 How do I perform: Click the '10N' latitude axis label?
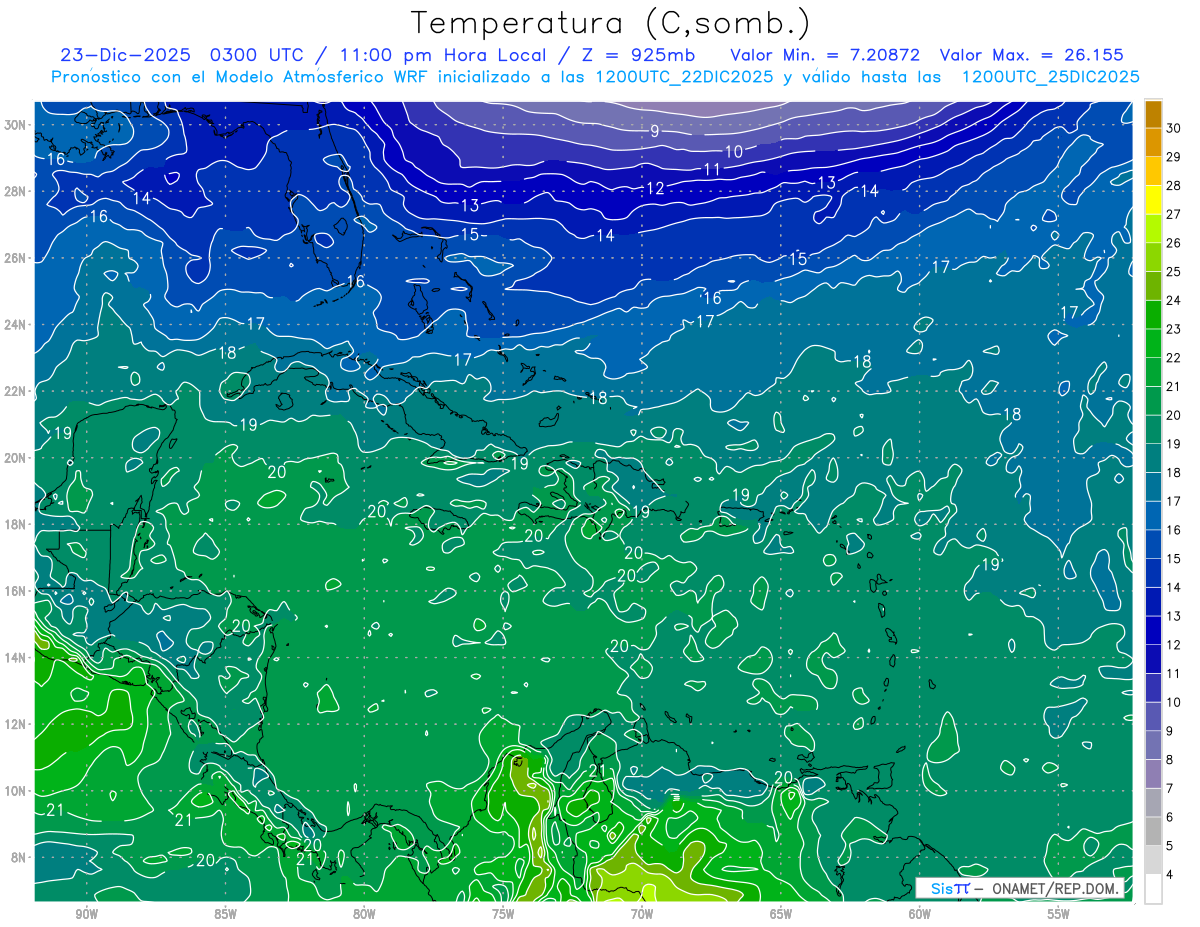(15, 791)
